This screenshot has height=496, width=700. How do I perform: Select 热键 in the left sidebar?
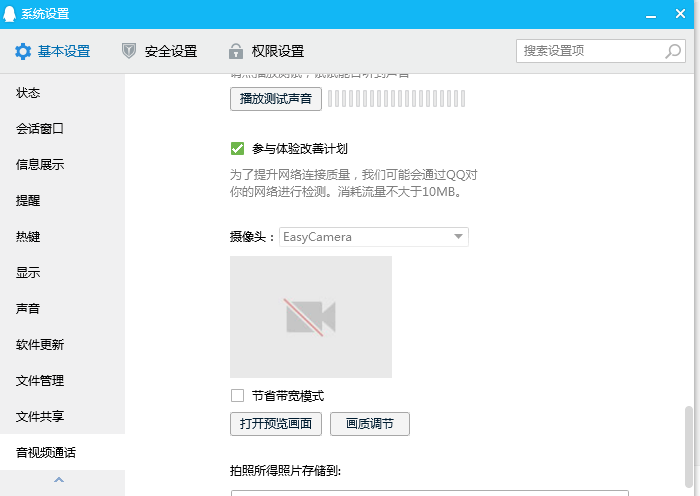coord(29,237)
